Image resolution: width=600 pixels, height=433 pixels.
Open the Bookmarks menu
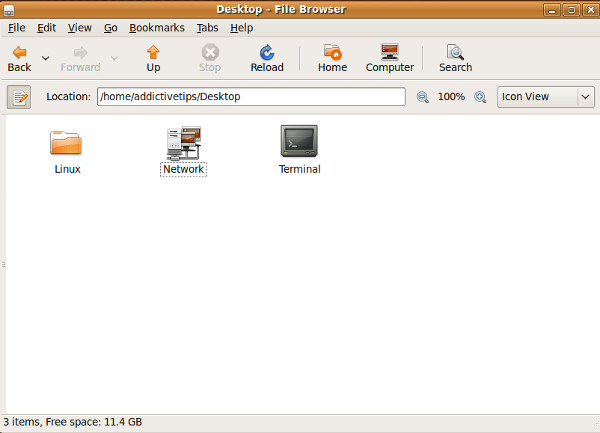(x=157, y=28)
